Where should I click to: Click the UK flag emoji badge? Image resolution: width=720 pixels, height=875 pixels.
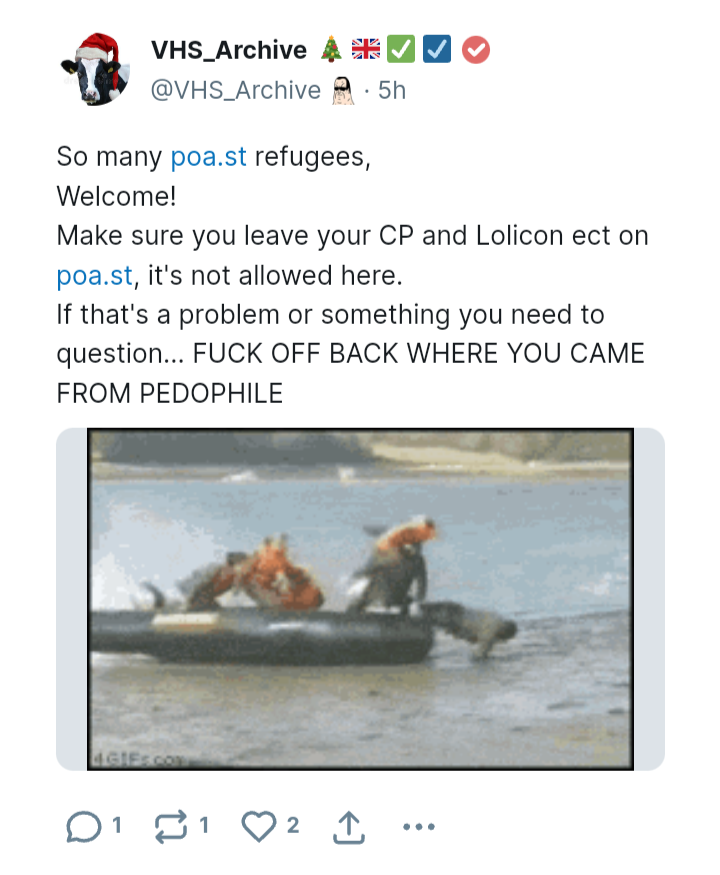366,49
